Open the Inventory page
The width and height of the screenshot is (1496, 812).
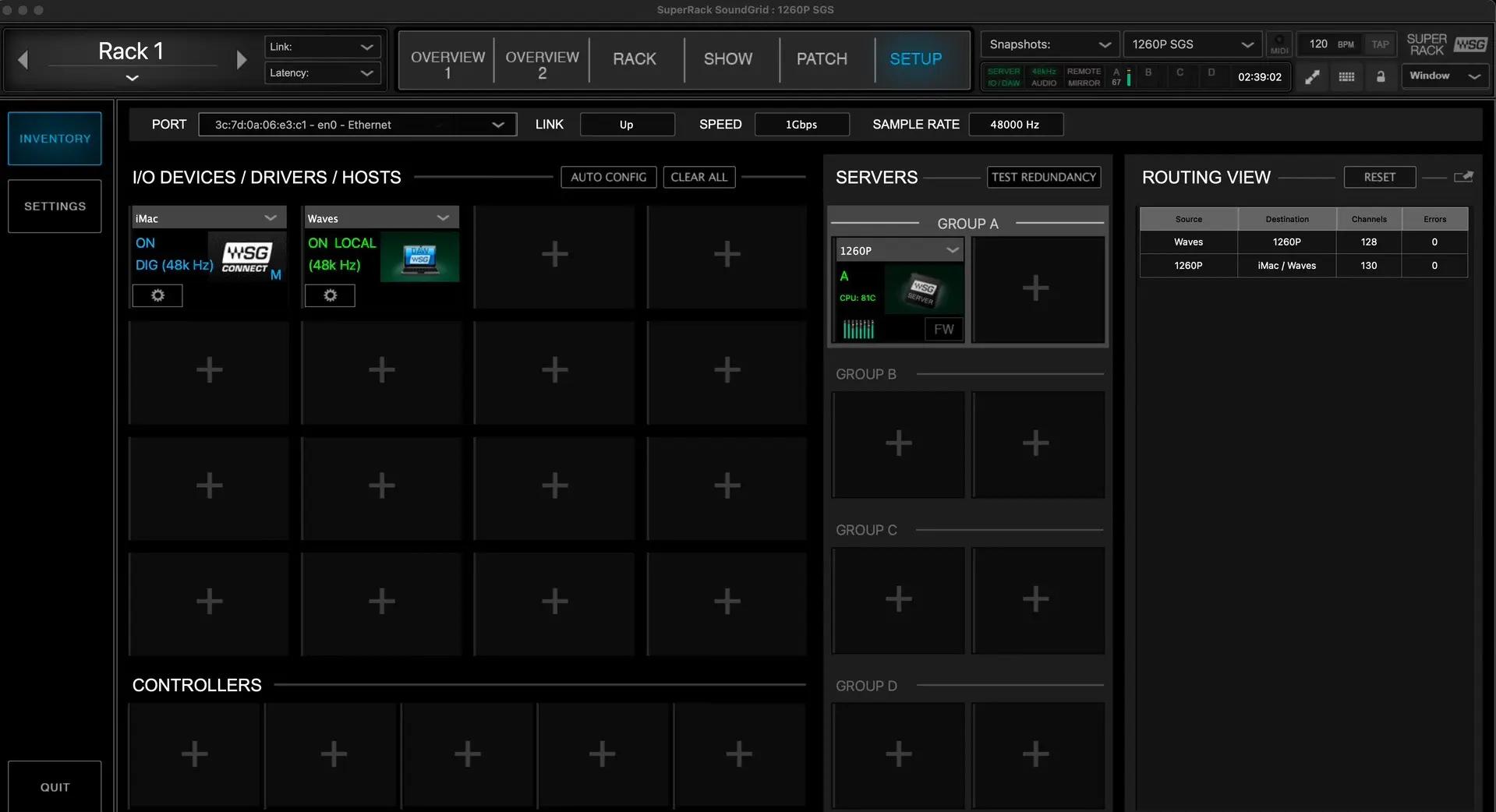tap(55, 139)
